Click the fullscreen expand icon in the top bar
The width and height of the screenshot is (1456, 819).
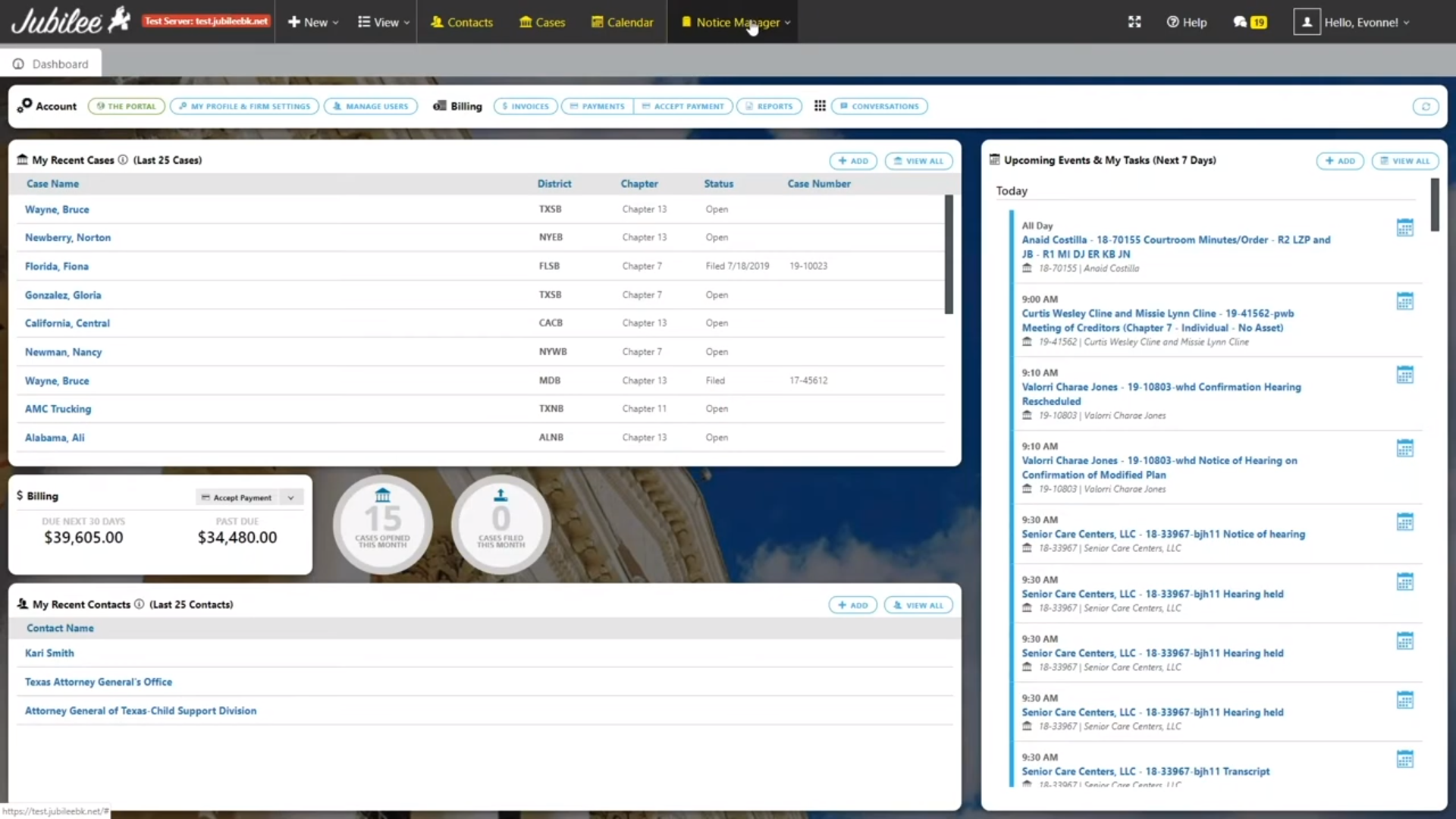point(1134,22)
